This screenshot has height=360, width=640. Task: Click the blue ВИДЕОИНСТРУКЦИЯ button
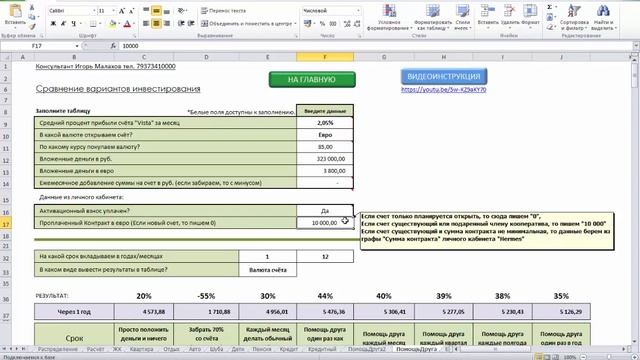[444, 76]
